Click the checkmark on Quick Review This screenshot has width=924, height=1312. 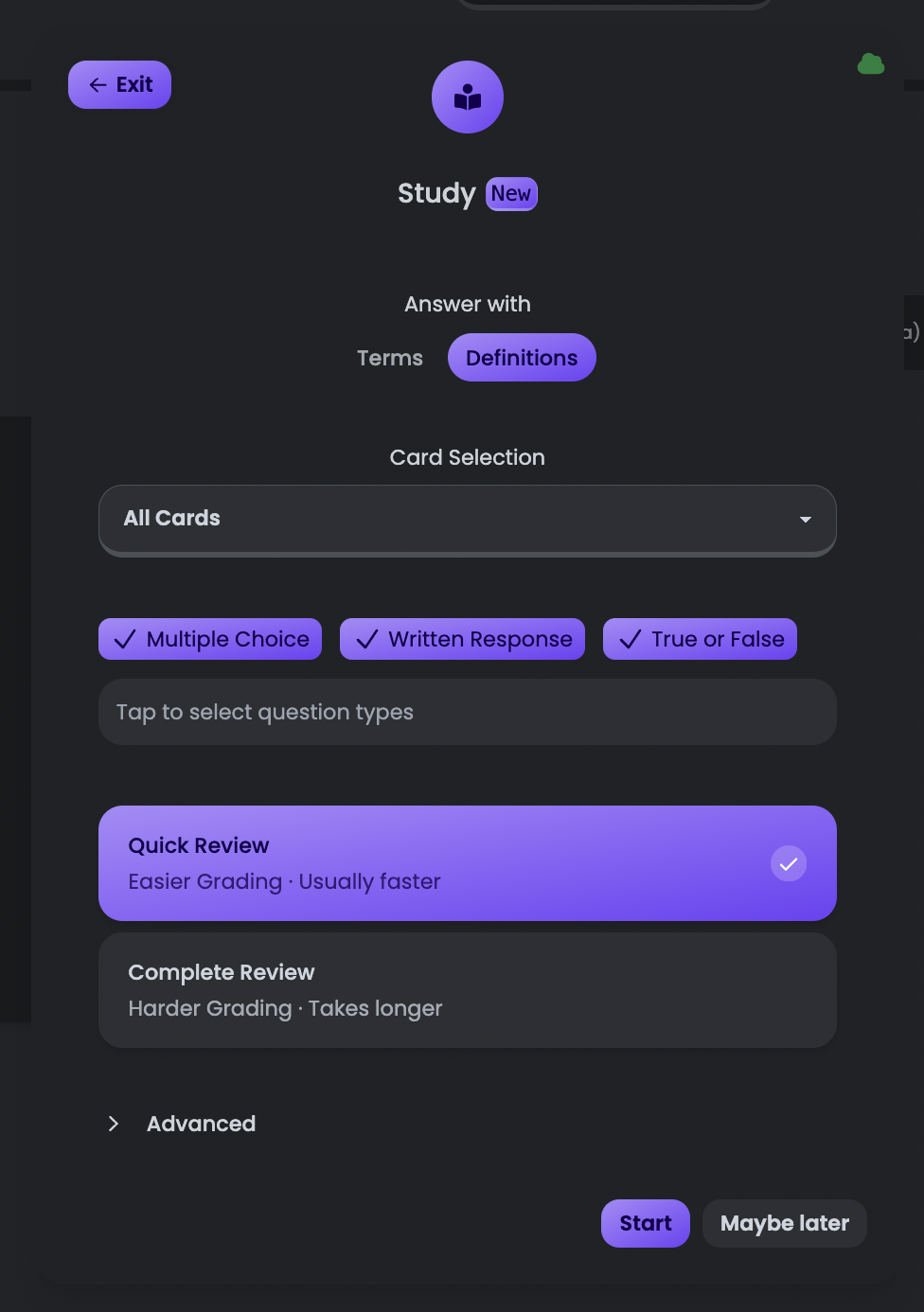pyautogui.click(x=789, y=863)
